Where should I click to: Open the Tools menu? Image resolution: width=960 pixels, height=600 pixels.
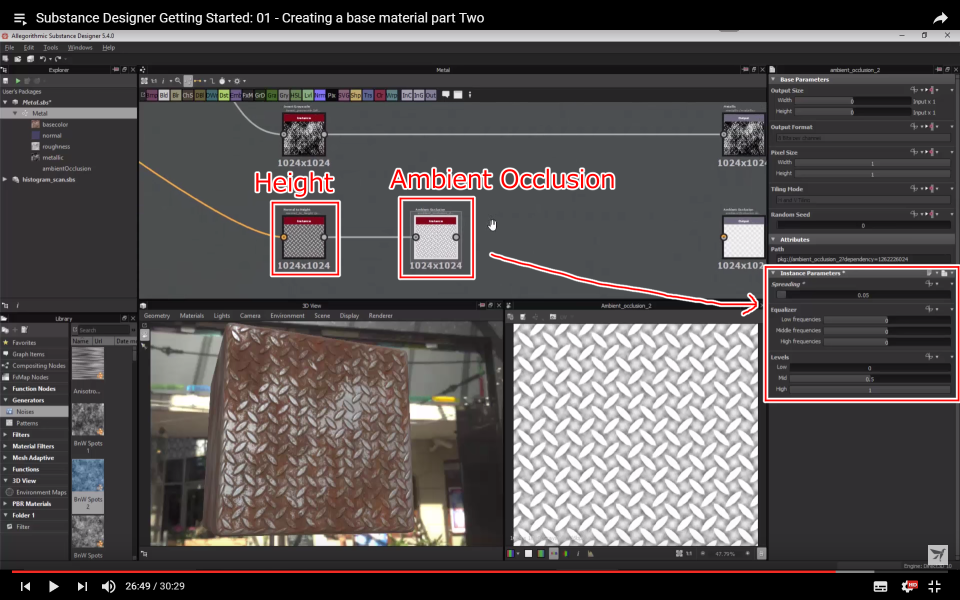pyautogui.click(x=51, y=47)
